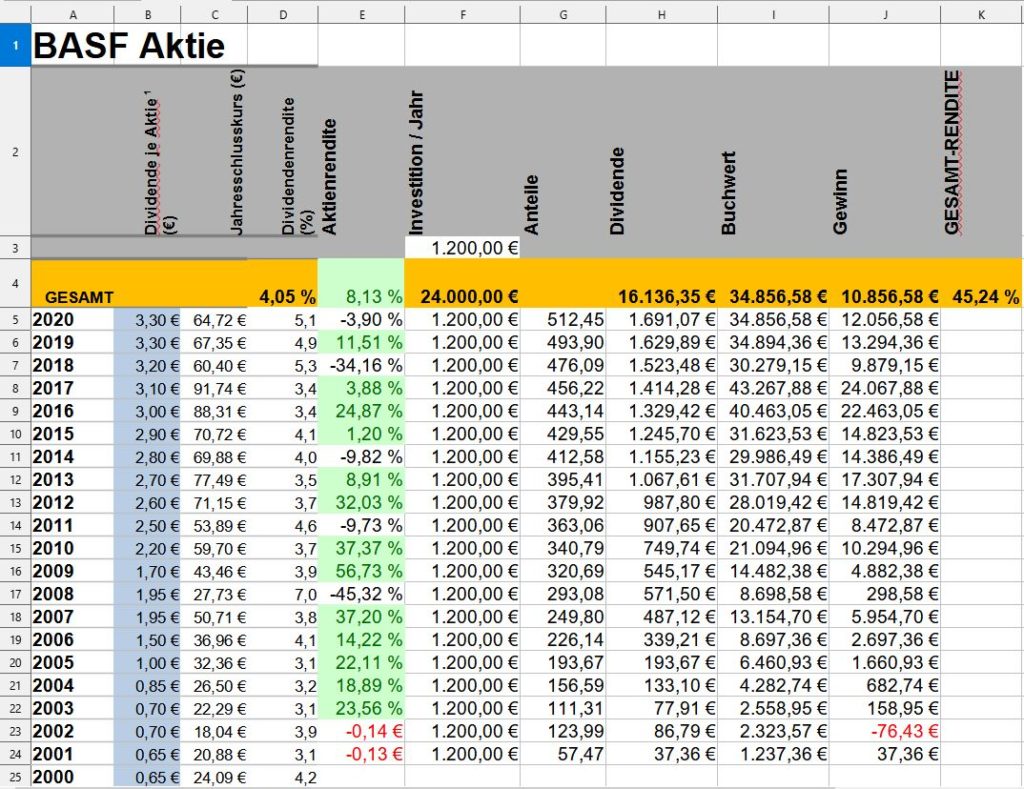Select 2019 stock return 11,51 %
Image resolution: width=1024 pixels, height=789 pixels.
pyautogui.click(x=361, y=342)
